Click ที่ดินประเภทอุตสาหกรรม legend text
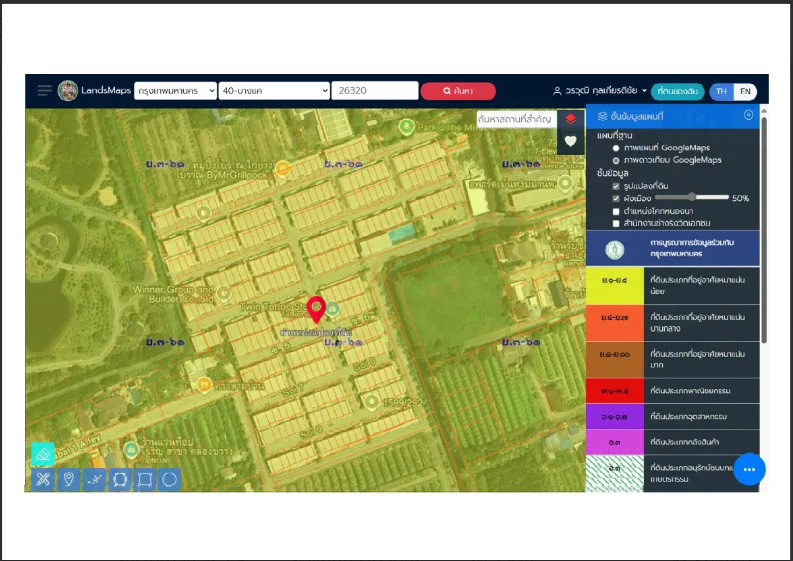 689,416
